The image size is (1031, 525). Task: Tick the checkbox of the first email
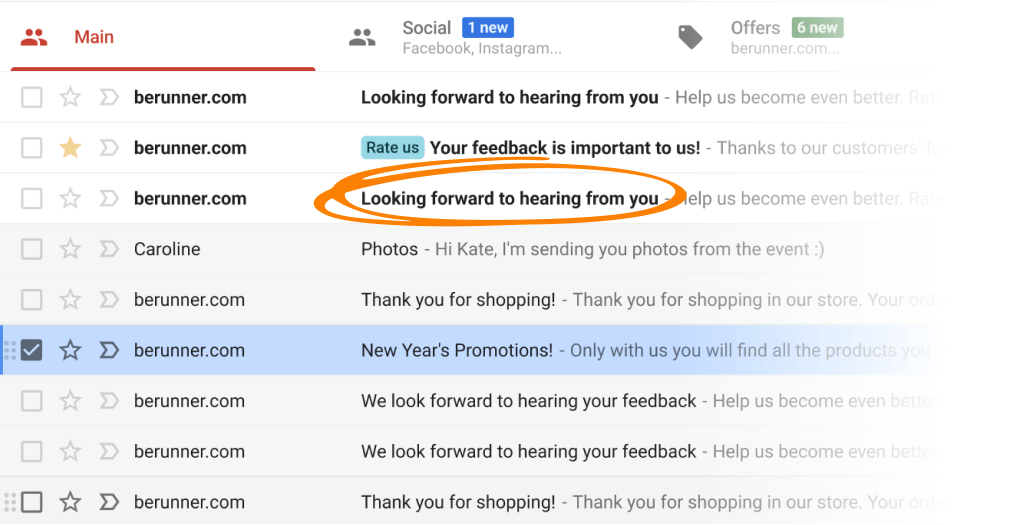pos(32,97)
